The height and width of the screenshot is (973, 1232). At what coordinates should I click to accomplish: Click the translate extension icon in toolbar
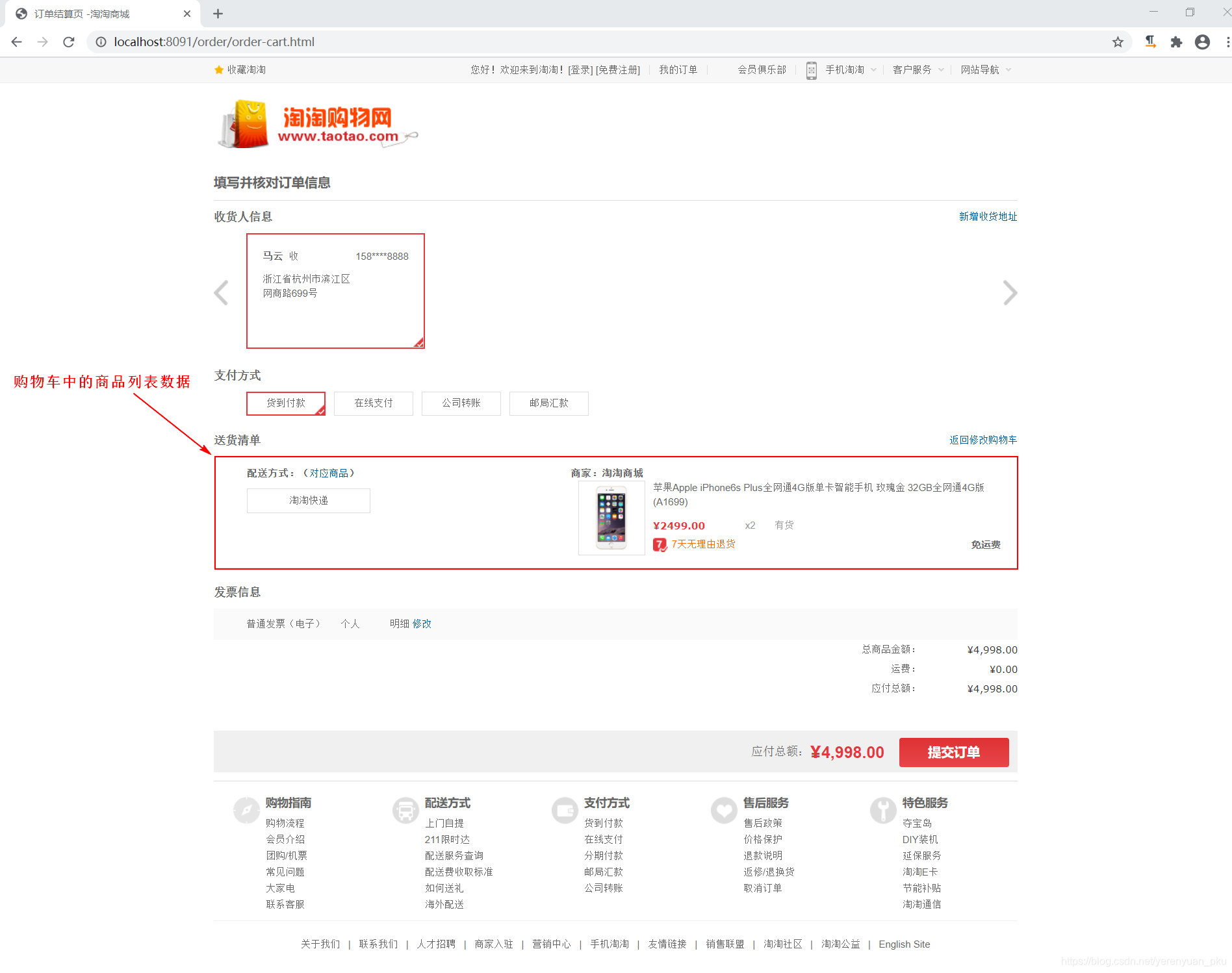coord(1150,42)
